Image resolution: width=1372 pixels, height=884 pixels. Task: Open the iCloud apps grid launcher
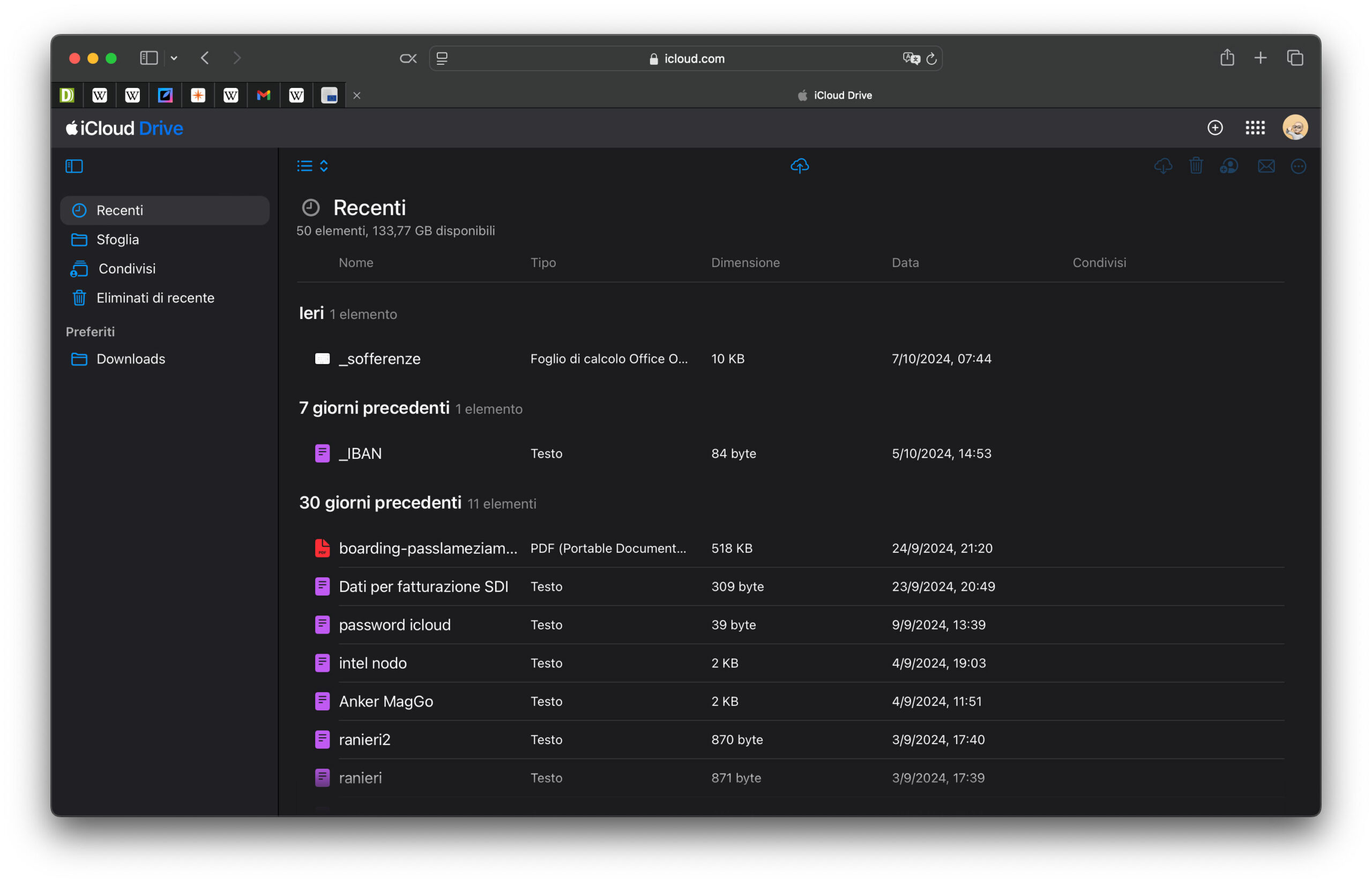point(1255,128)
